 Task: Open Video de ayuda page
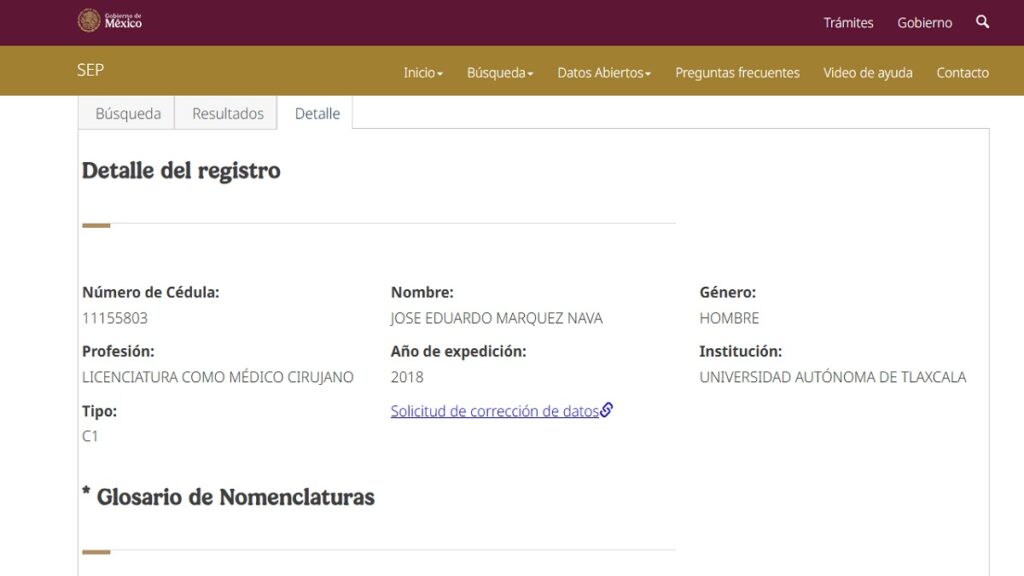867,73
